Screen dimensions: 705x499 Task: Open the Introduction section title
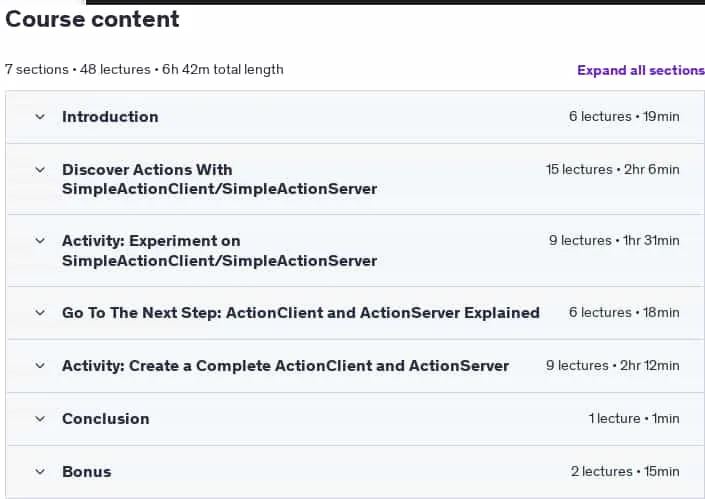coord(110,117)
